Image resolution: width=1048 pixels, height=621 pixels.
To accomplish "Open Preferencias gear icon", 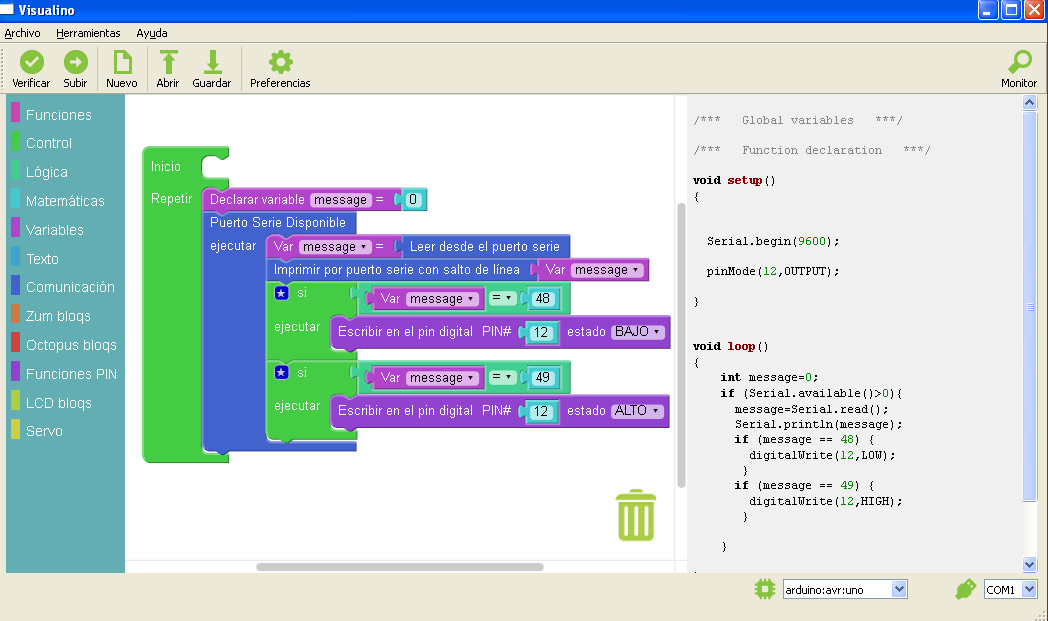I will (x=281, y=62).
